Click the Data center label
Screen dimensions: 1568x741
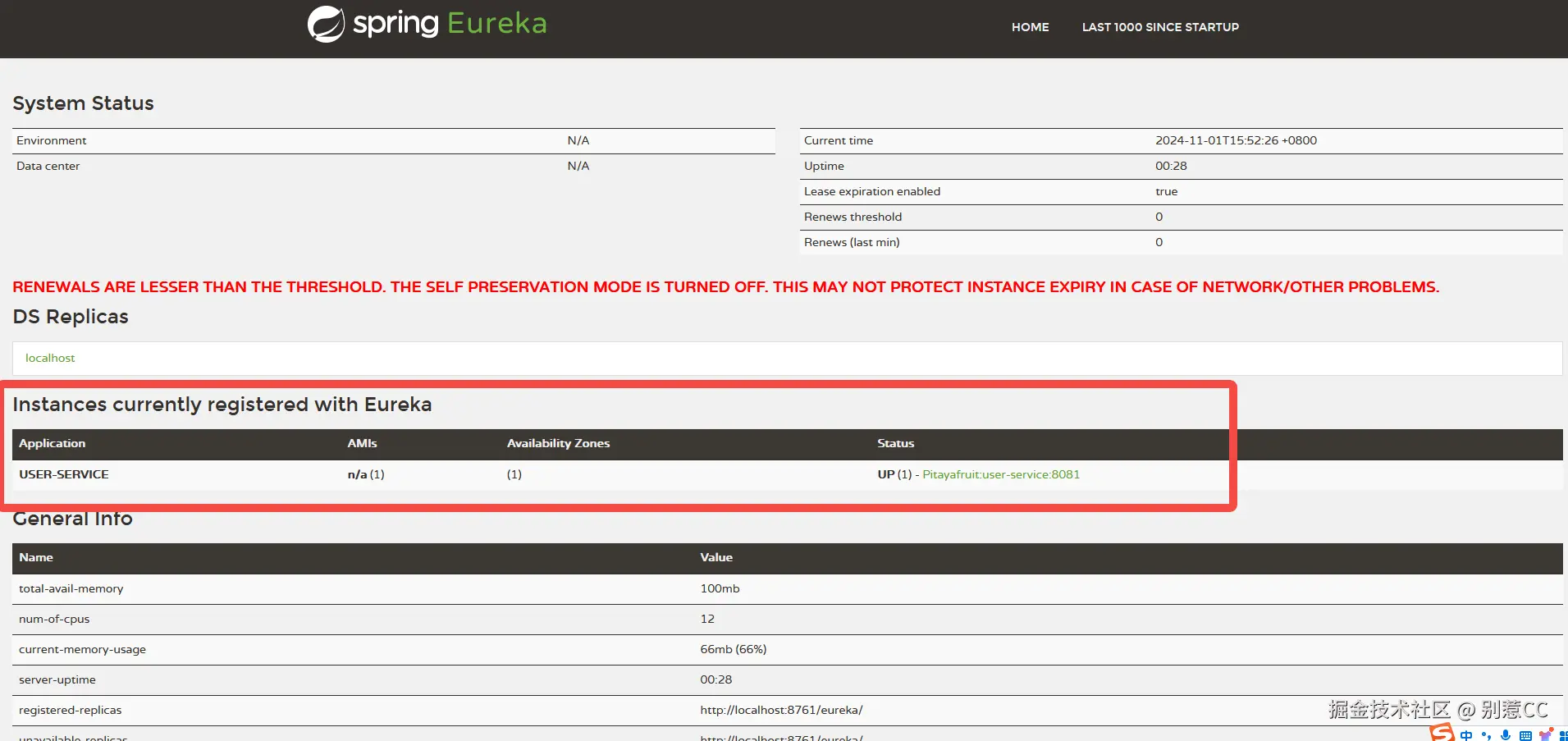pos(48,166)
